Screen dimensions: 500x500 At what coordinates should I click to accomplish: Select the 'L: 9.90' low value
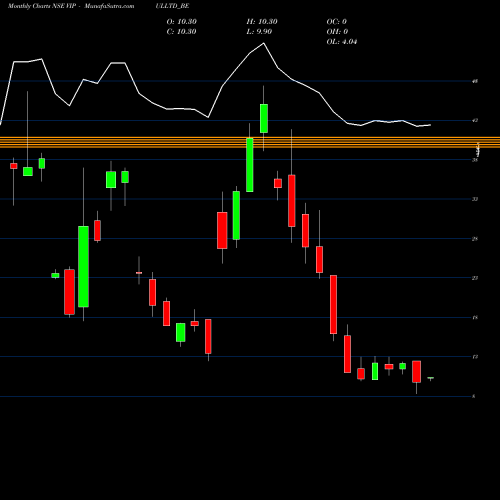259,32
